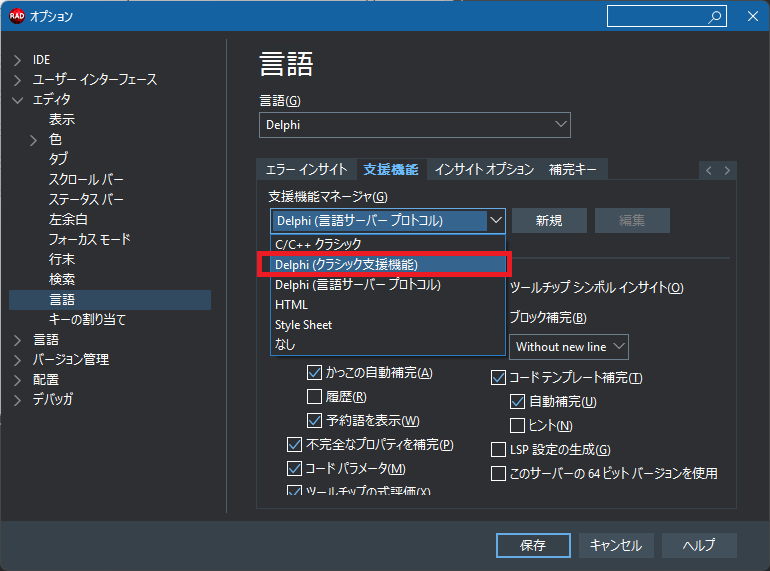Choose C/C++ クラシック from list

388,245
